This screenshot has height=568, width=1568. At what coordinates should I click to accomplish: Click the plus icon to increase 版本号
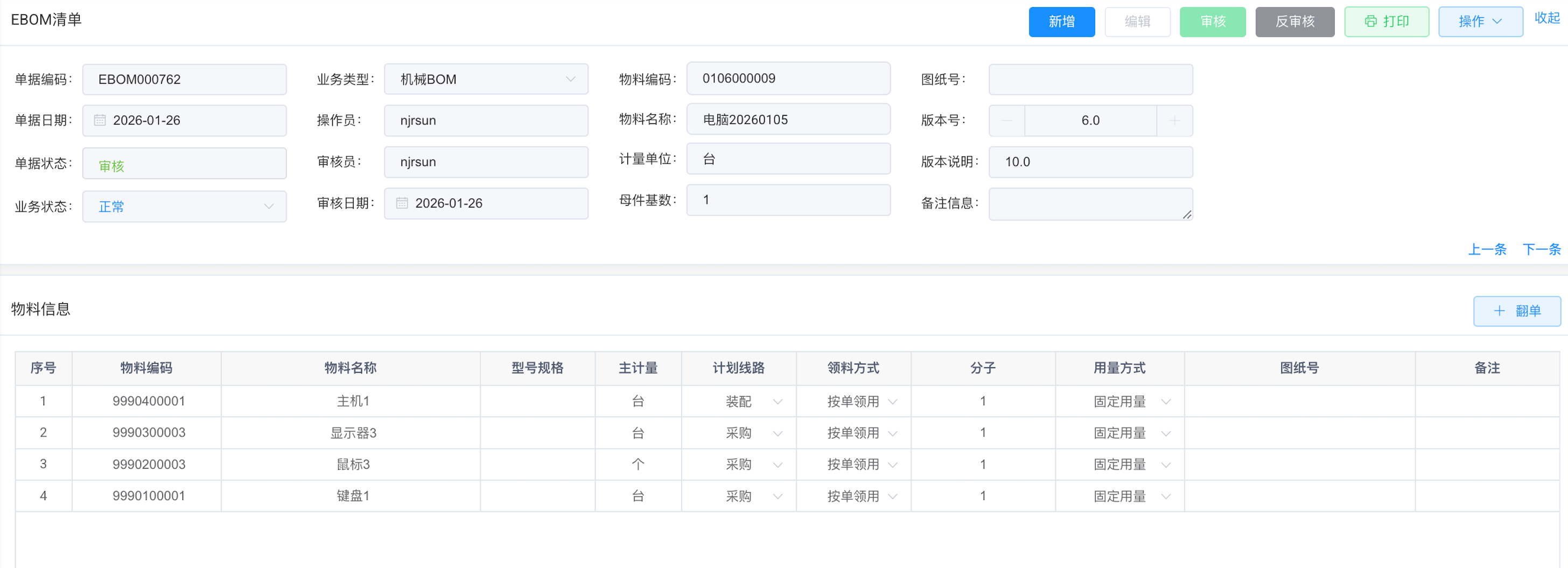(1174, 121)
